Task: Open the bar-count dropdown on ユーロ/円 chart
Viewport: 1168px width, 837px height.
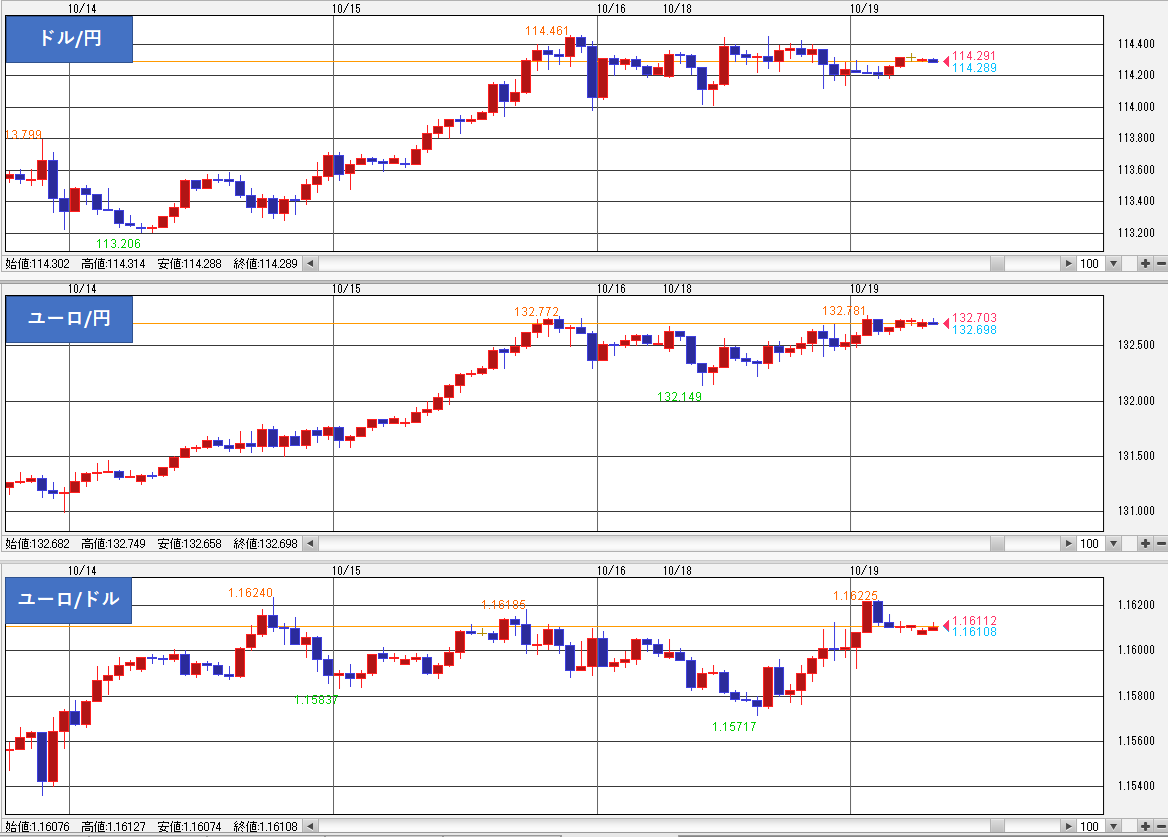Action: [1114, 544]
